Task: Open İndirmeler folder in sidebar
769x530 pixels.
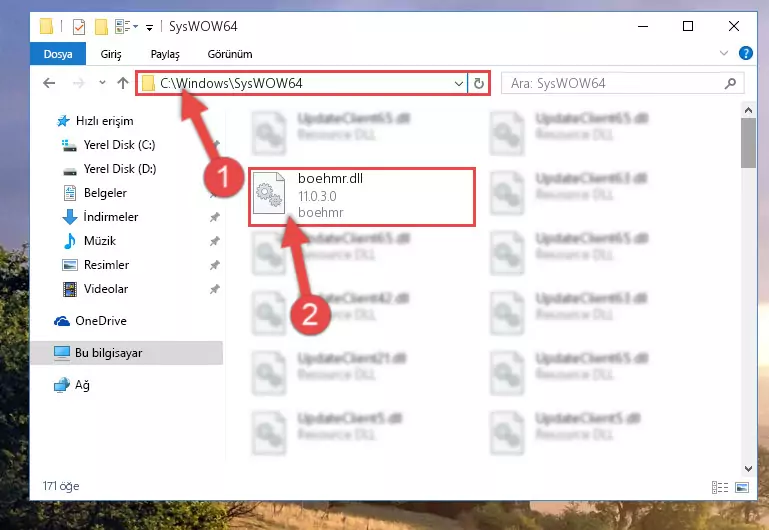Action: pos(110,217)
